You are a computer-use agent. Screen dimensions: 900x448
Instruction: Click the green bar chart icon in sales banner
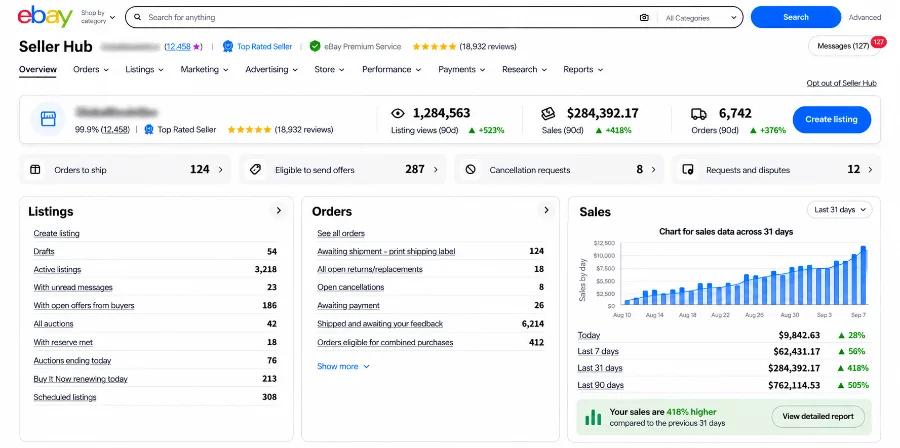[x=593, y=417]
